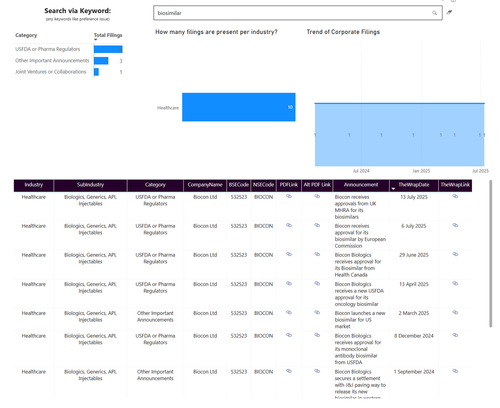Viewport: 500px width, 408px height.
Task: Click 13 July 2025 date cell
Action: (x=414, y=197)
